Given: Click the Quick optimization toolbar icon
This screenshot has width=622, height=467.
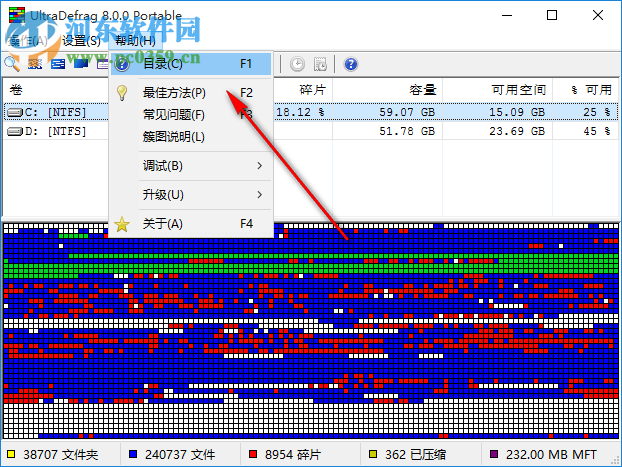Looking at the screenshot, I should click(58, 64).
